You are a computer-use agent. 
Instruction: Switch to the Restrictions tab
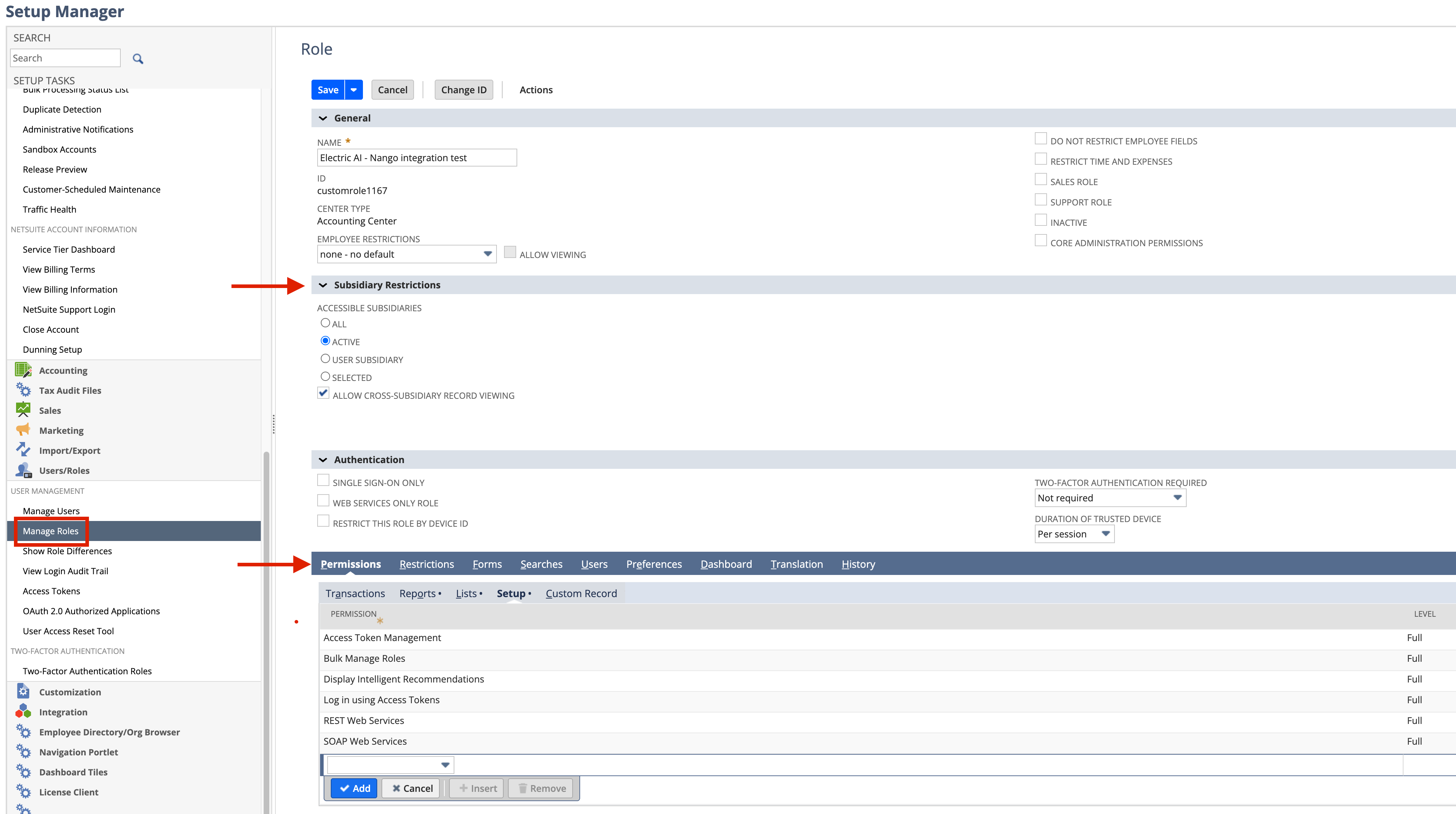click(x=427, y=564)
